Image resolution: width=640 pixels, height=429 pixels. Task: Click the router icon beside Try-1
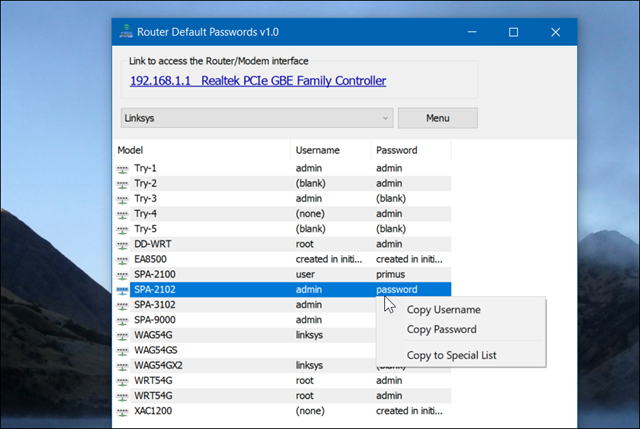pyautogui.click(x=123, y=169)
